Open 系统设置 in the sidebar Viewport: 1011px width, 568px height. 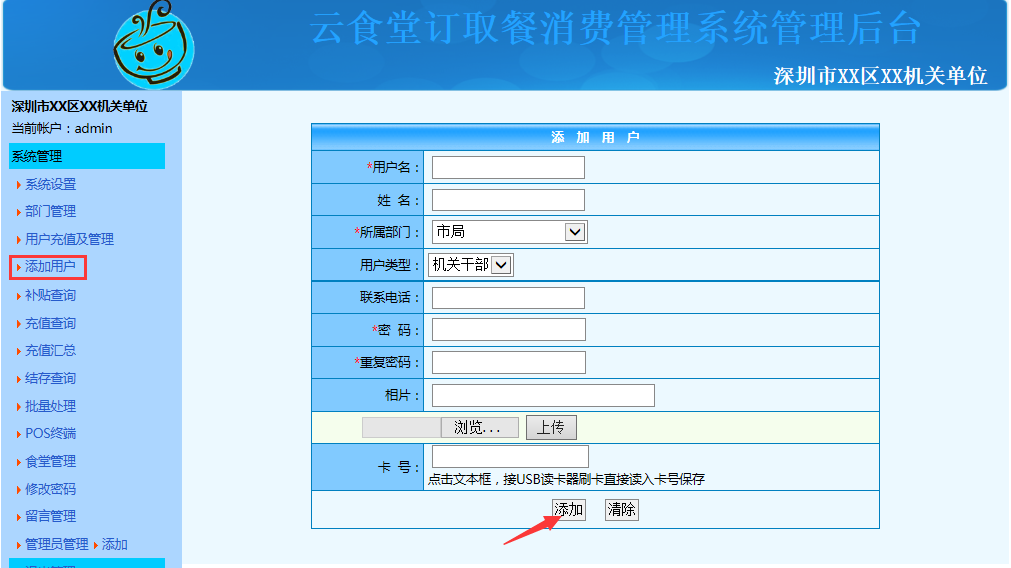[x=50, y=184]
